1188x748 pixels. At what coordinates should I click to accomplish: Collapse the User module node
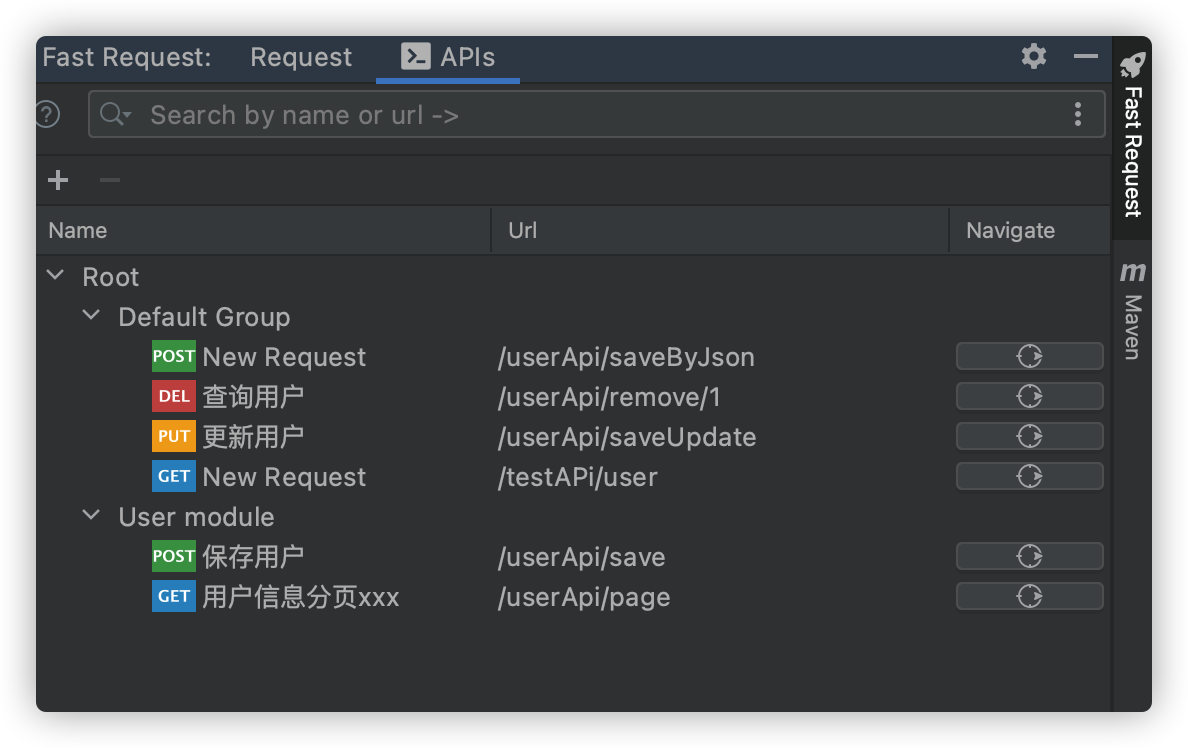[91, 515]
